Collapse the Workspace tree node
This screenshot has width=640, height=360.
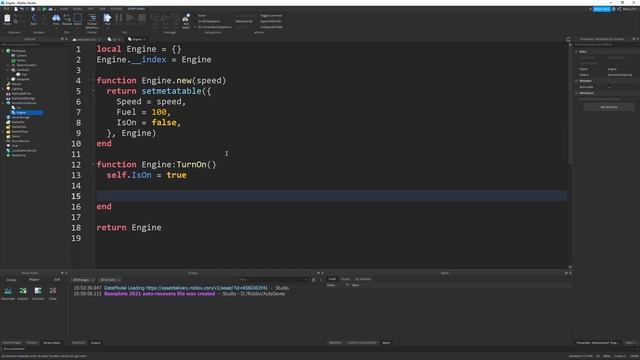[3, 51]
